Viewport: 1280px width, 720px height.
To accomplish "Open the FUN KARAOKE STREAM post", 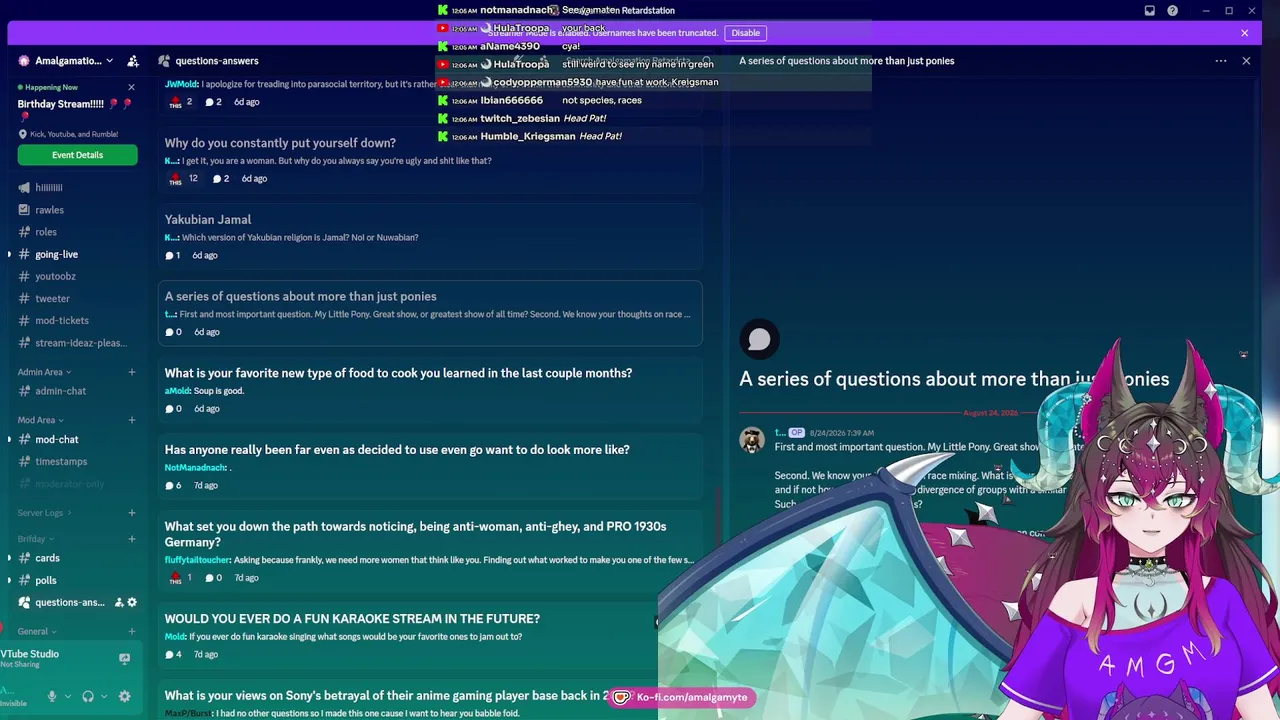I will coord(430,636).
